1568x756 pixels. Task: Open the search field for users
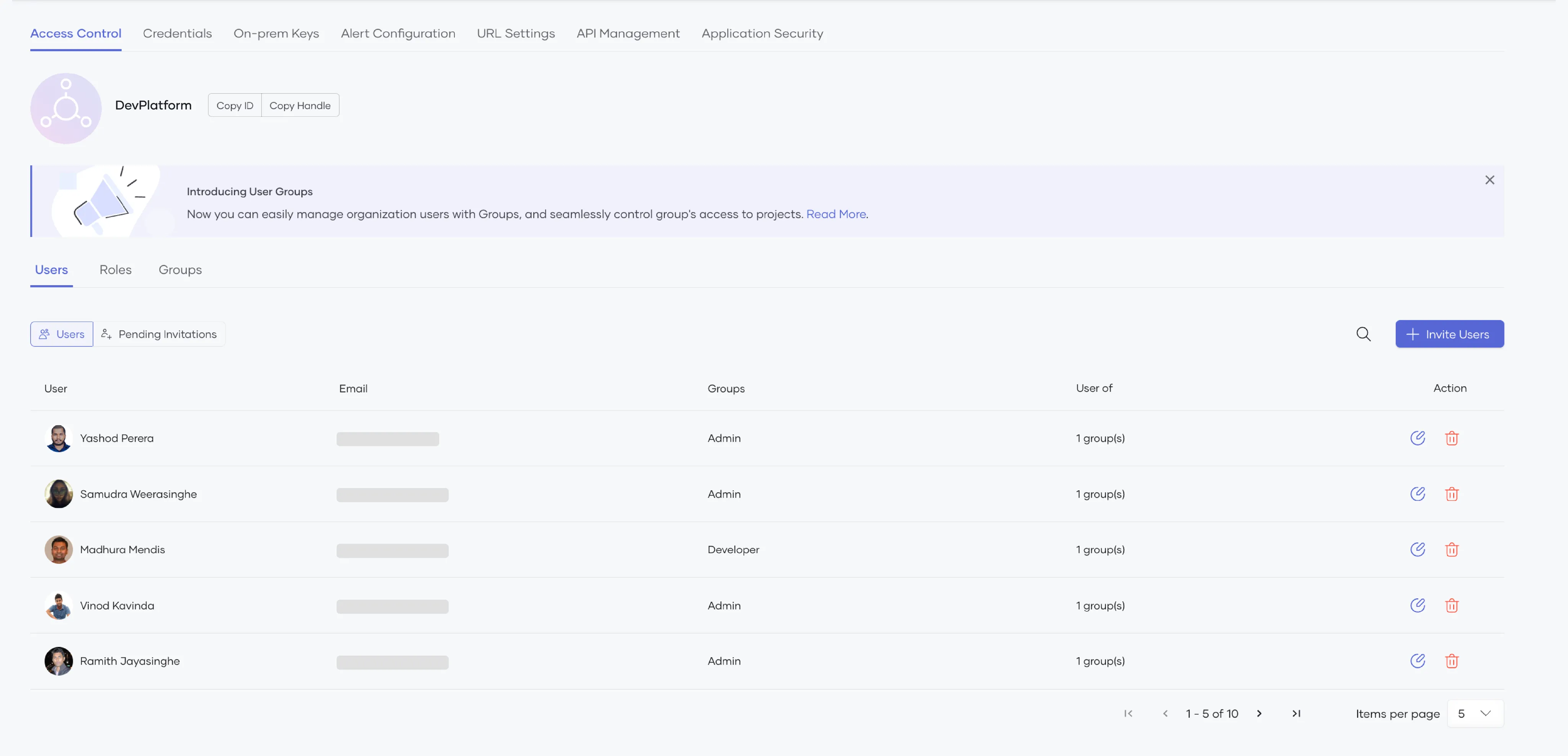coord(1364,333)
